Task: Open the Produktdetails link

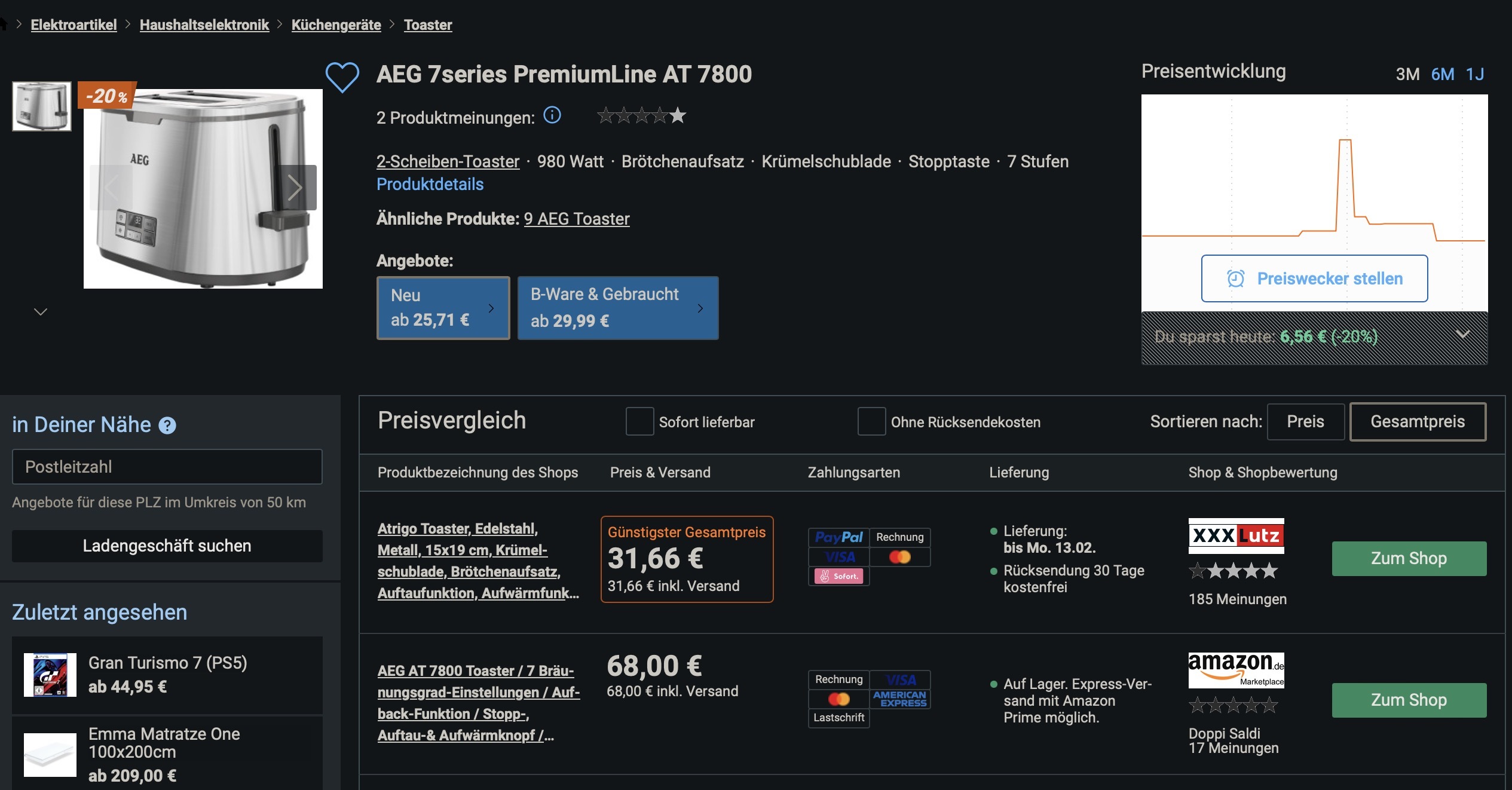Action: [x=430, y=184]
